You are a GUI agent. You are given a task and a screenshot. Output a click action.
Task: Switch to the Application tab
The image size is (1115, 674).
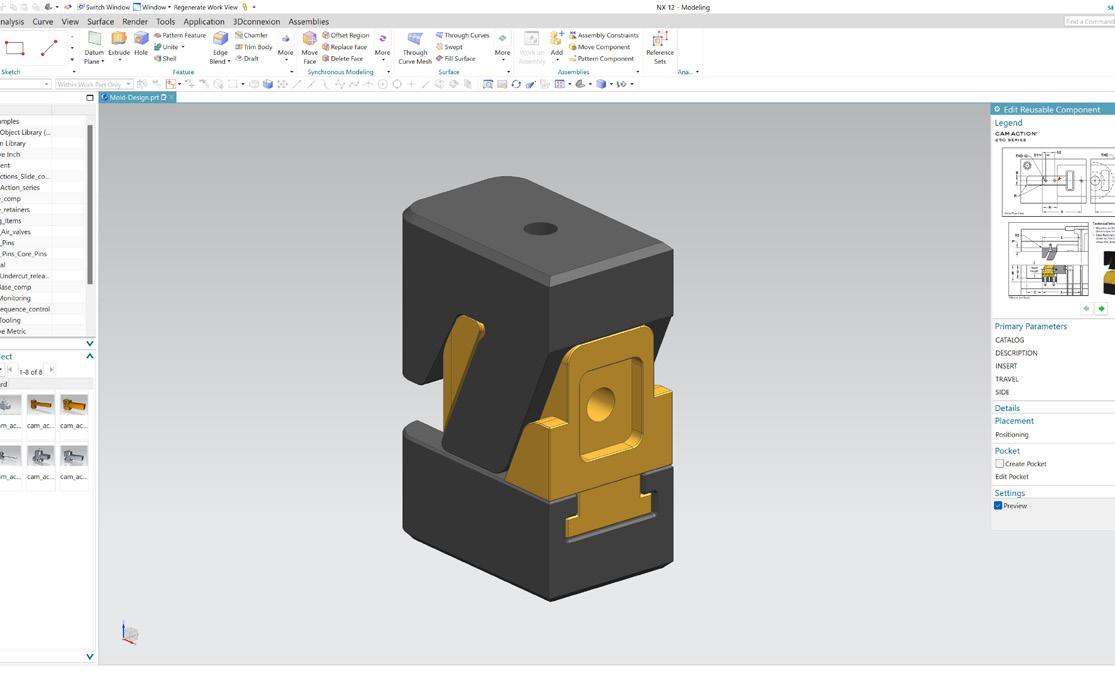point(203,21)
